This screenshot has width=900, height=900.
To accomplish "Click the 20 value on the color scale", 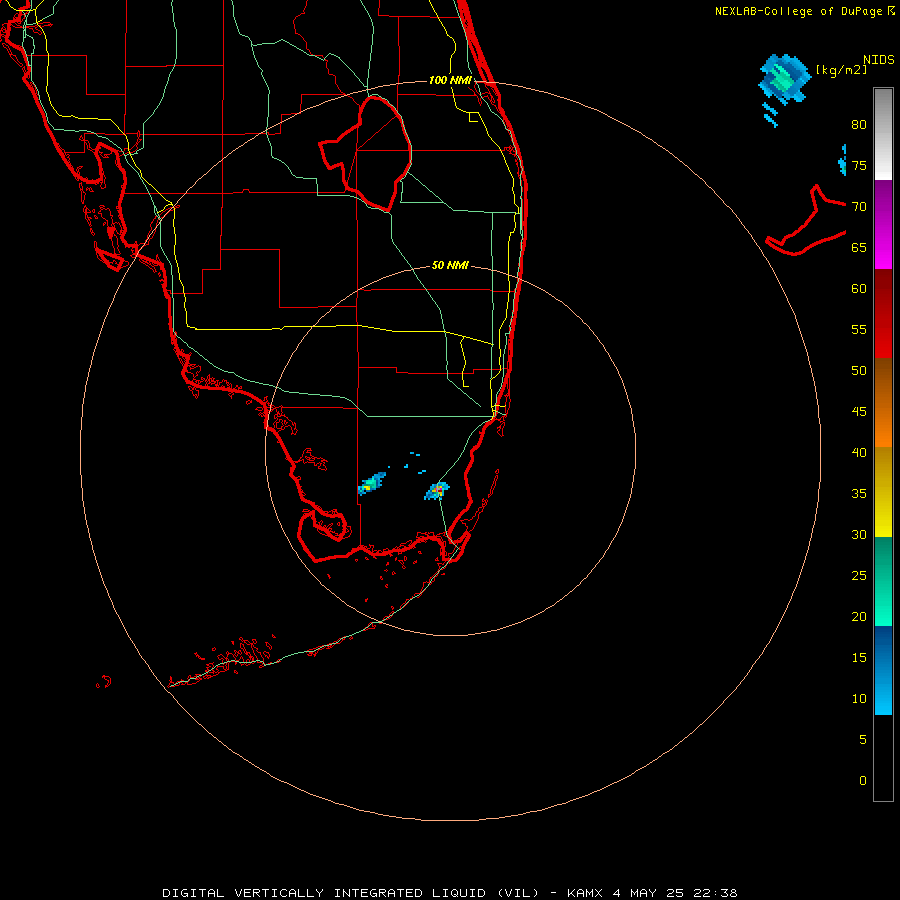I will pyautogui.click(x=859, y=616).
